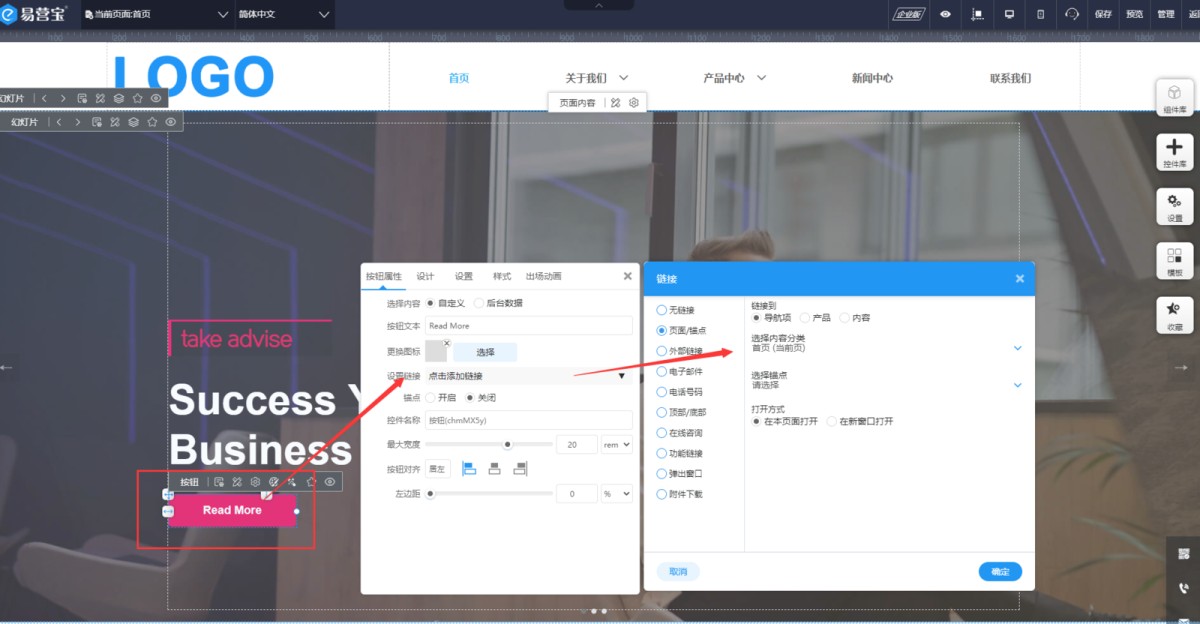Select 后台数据 content source
This screenshot has width=1200, height=624.
coord(499,303)
